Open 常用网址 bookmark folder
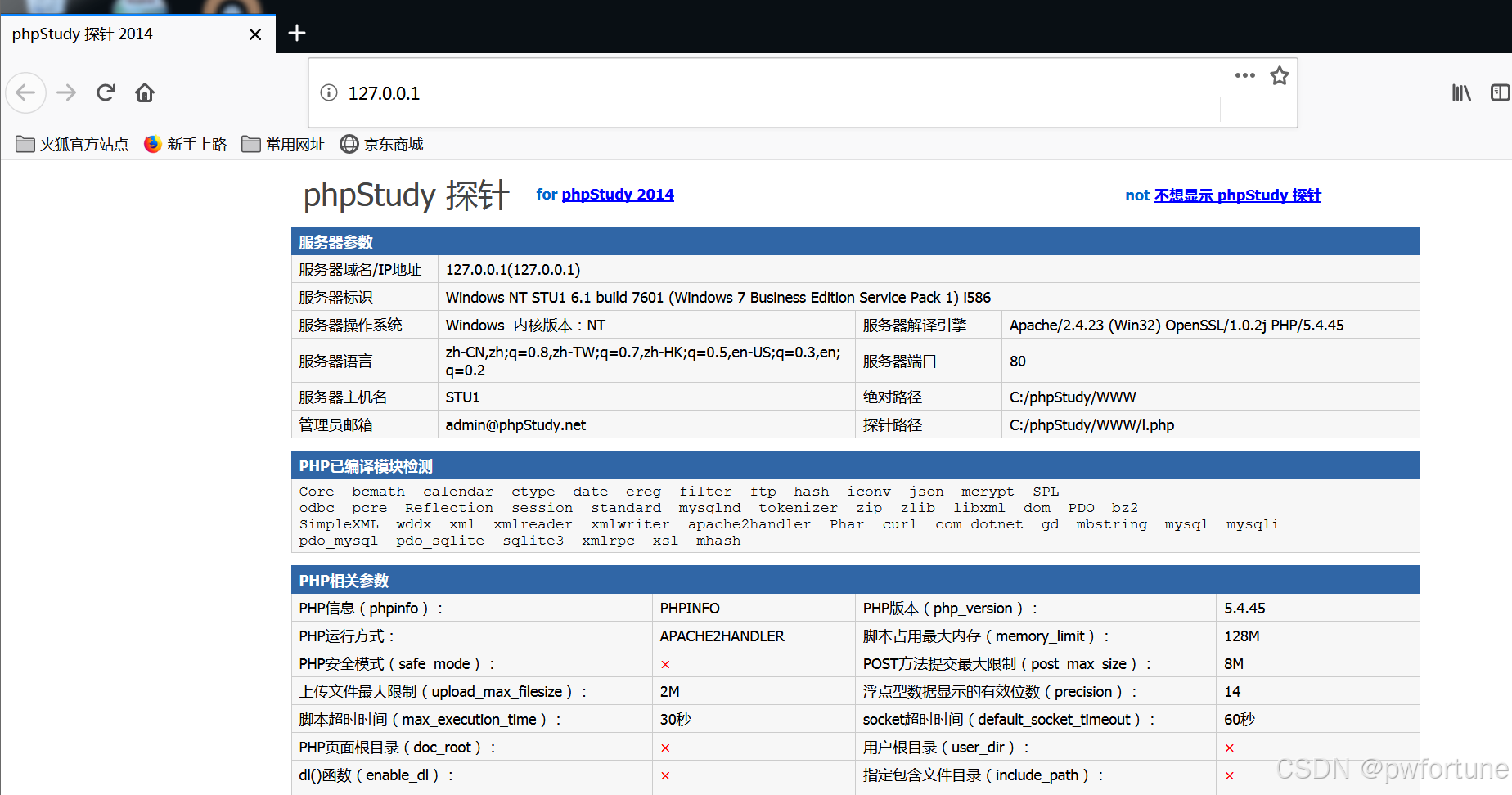The image size is (1512, 795). coord(283,144)
